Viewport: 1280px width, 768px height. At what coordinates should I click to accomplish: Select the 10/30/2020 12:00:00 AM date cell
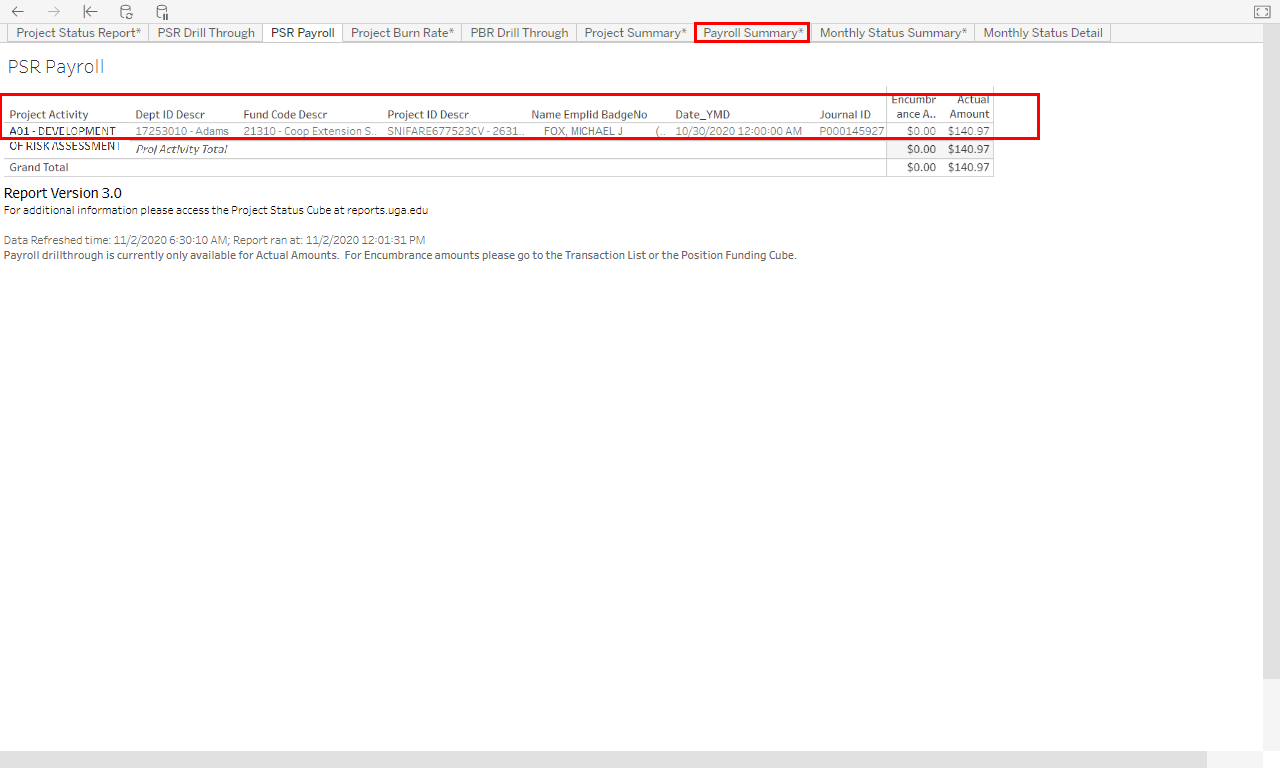pos(738,131)
